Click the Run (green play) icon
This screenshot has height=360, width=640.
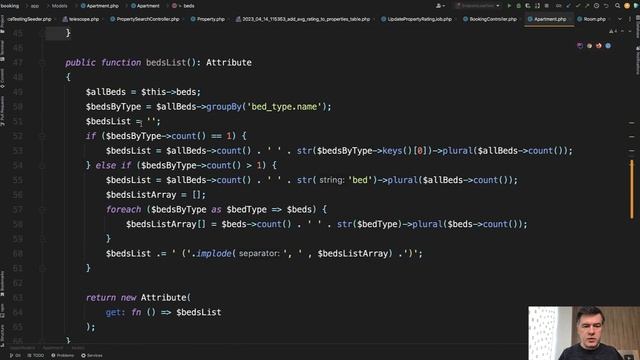(x=509, y=6)
